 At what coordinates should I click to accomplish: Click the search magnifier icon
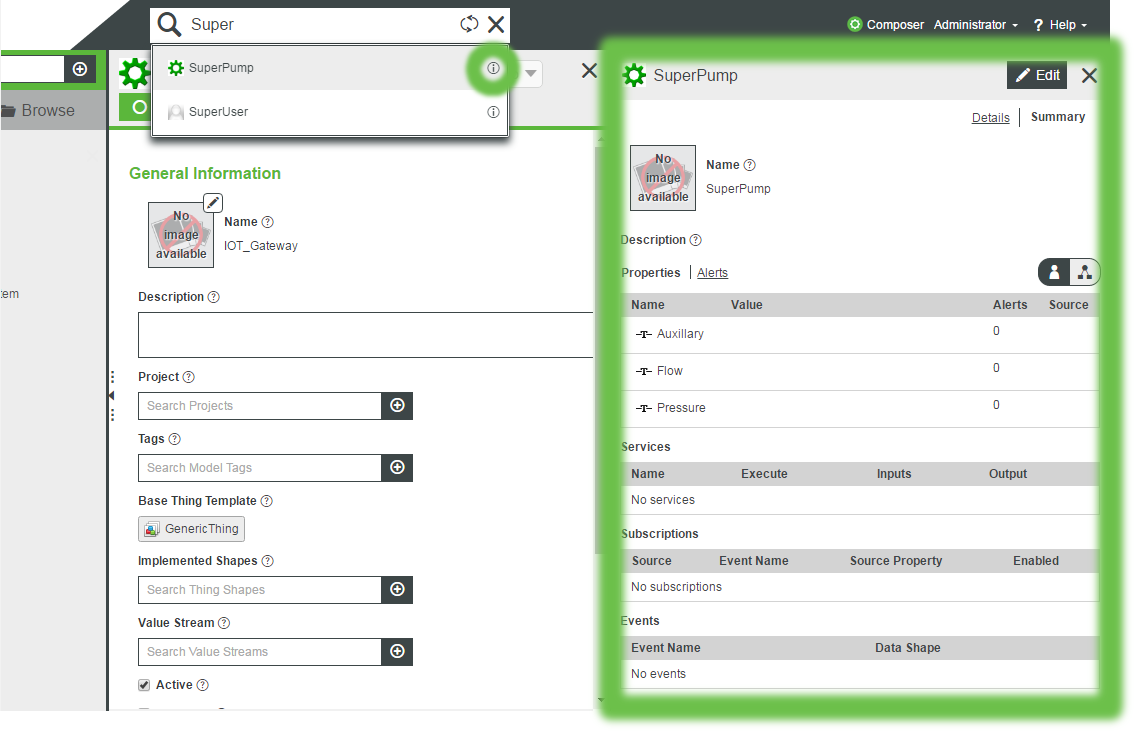coord(169,24)
